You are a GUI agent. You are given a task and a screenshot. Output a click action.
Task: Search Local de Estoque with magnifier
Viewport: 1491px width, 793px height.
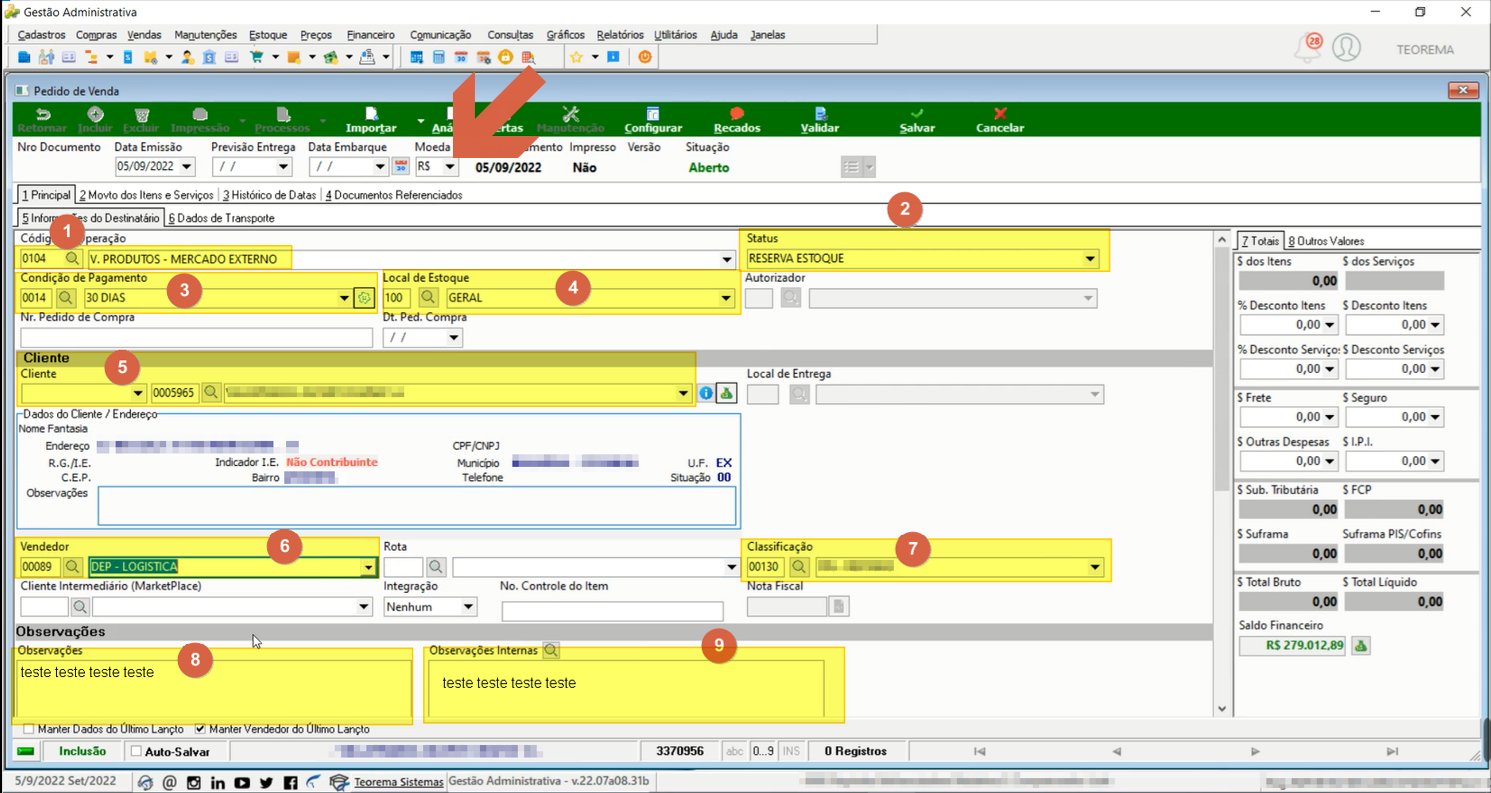tap(428, 298)
